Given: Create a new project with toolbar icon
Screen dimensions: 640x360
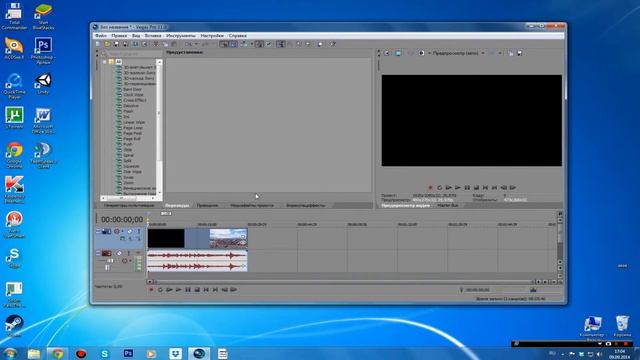Looking at the screenshot, I should [x=98, y=44].
